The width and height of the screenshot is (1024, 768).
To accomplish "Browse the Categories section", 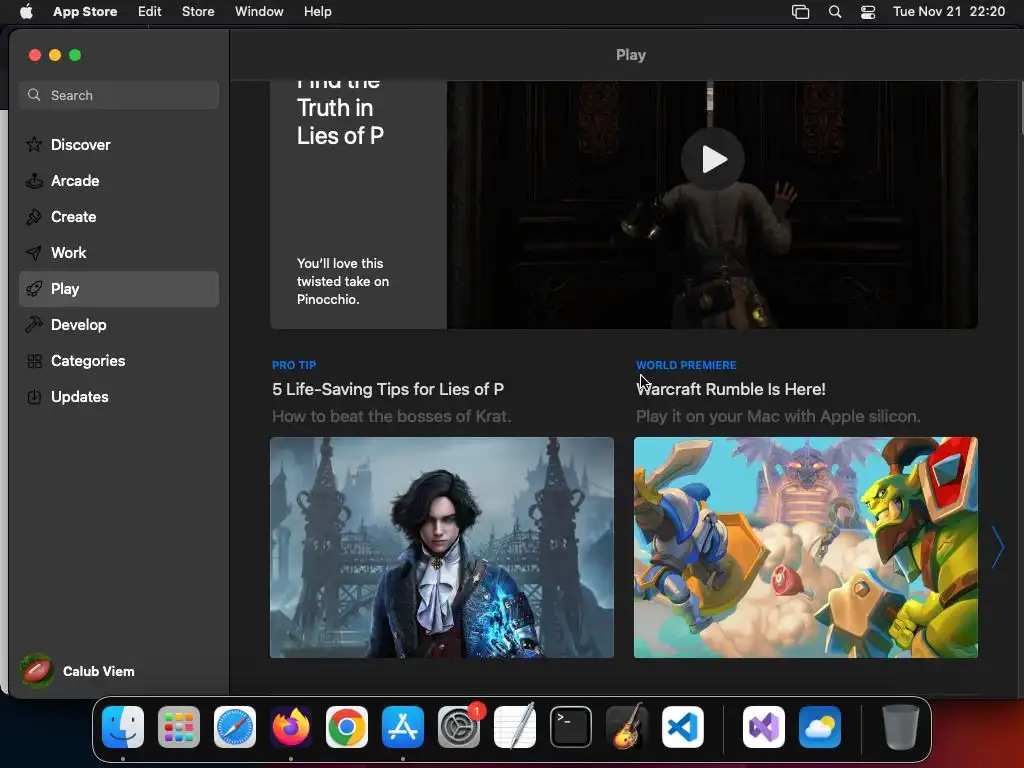I will point(119,361).
